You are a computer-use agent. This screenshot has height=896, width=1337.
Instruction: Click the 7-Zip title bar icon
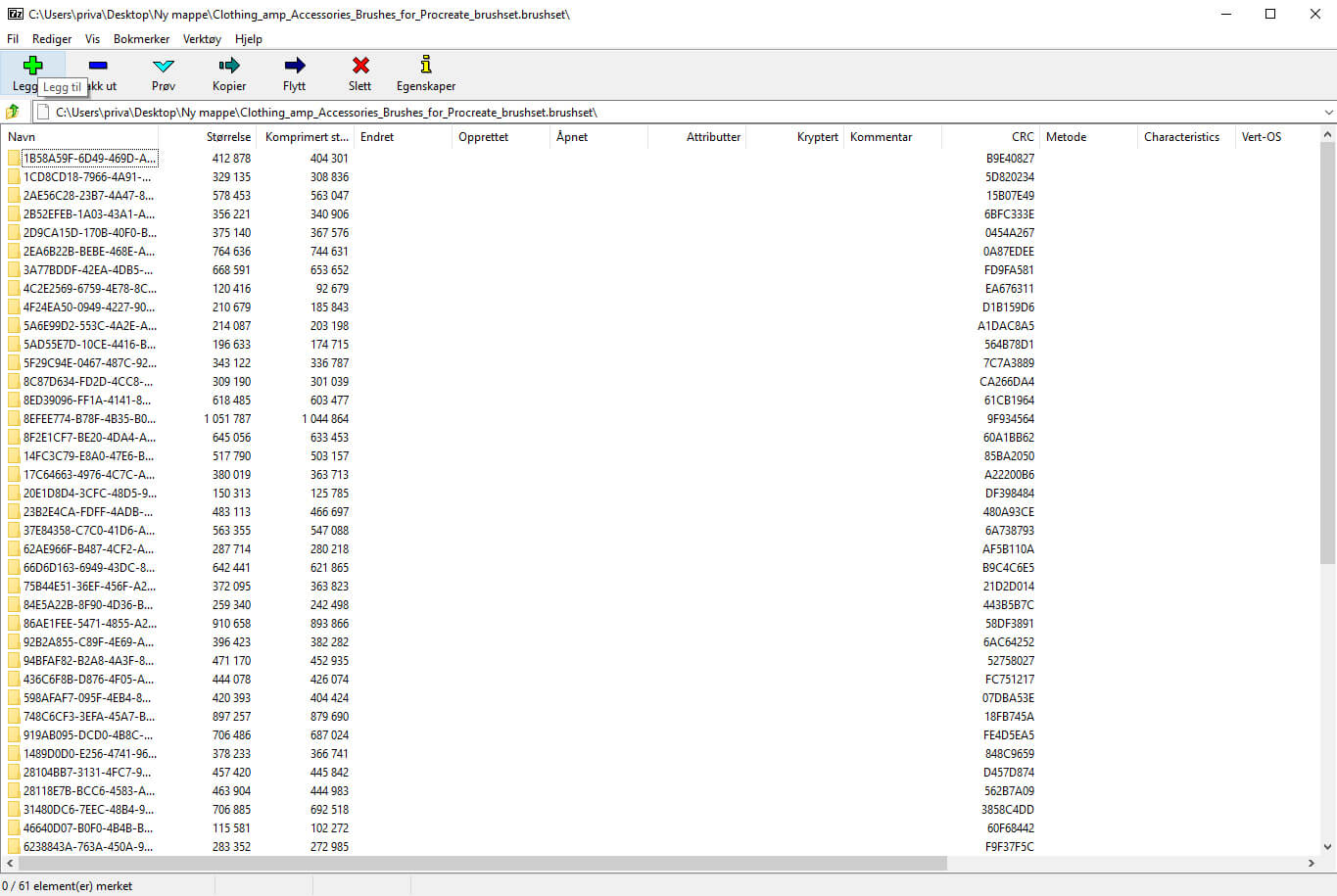15,14
